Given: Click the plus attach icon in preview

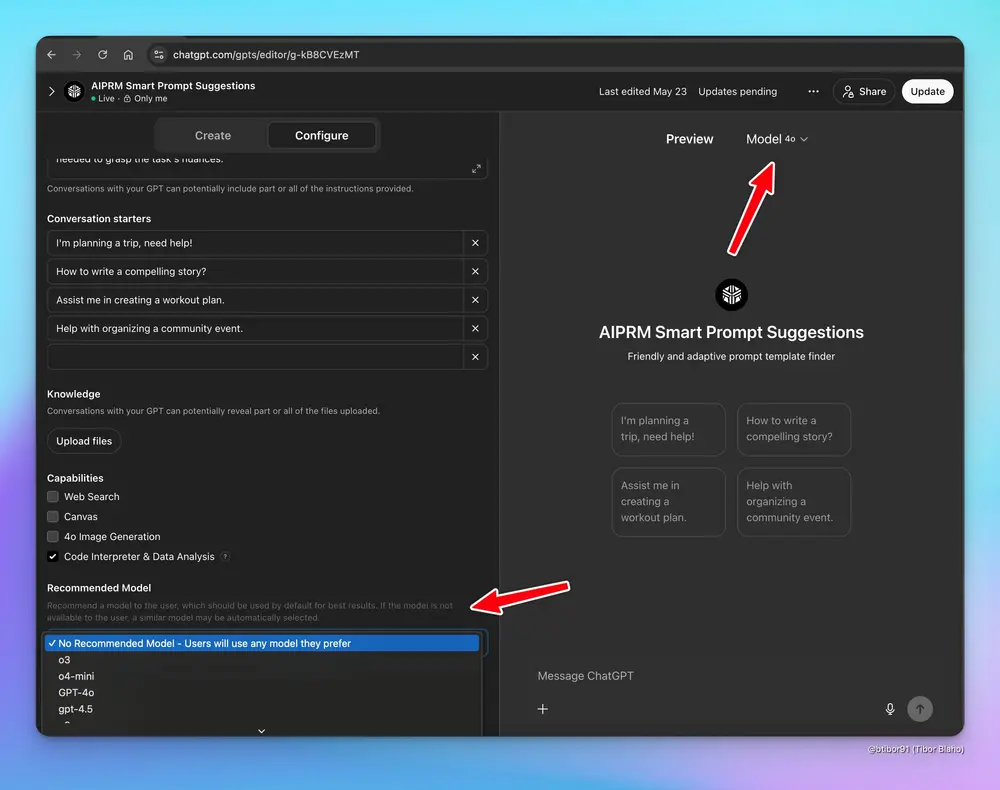Looking at the screenshot, I should pyautogui.click(x=543, y=709).
